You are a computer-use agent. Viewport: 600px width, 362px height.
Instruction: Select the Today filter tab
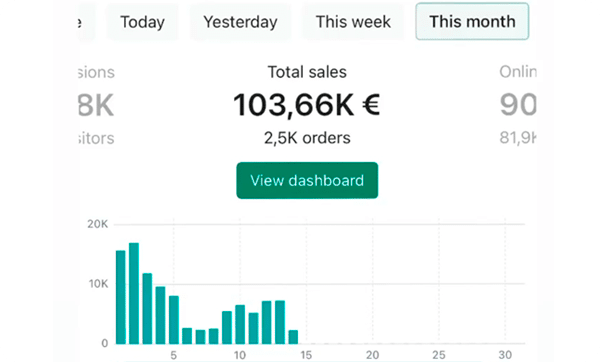tap(142, 22)
